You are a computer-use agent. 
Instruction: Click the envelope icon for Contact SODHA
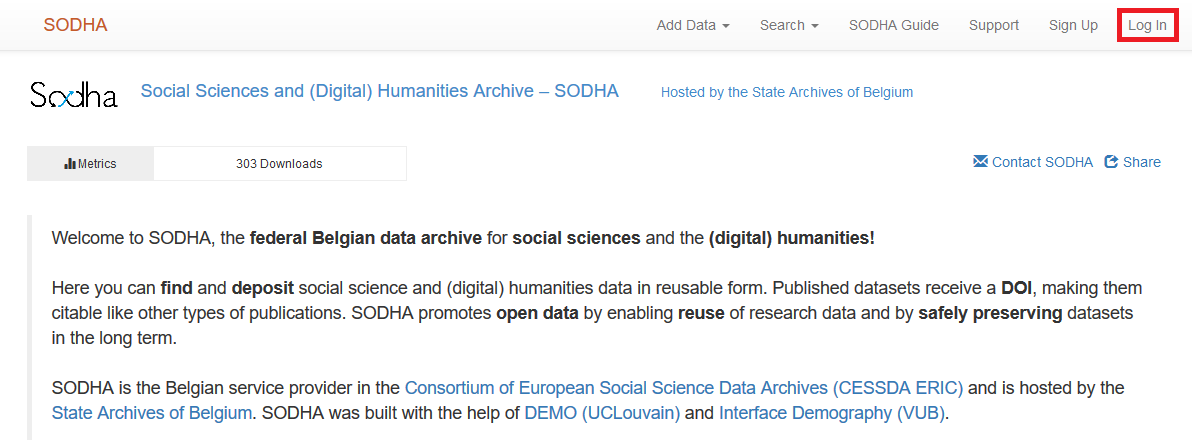(x=981, y=162)
